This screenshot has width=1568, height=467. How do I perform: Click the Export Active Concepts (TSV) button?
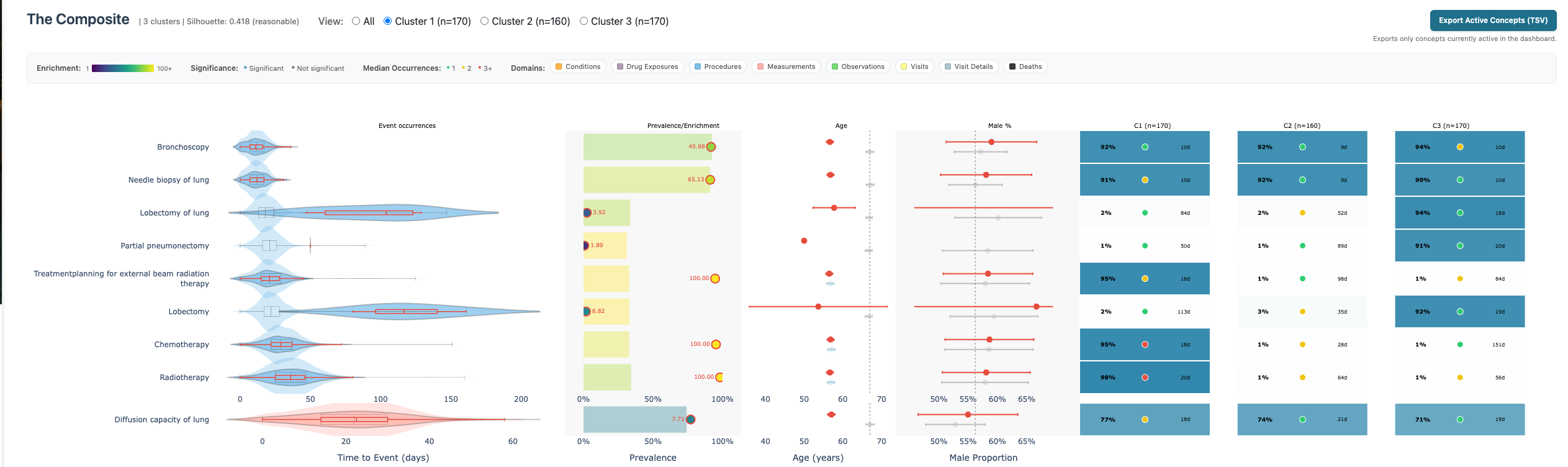point(1494,20)
